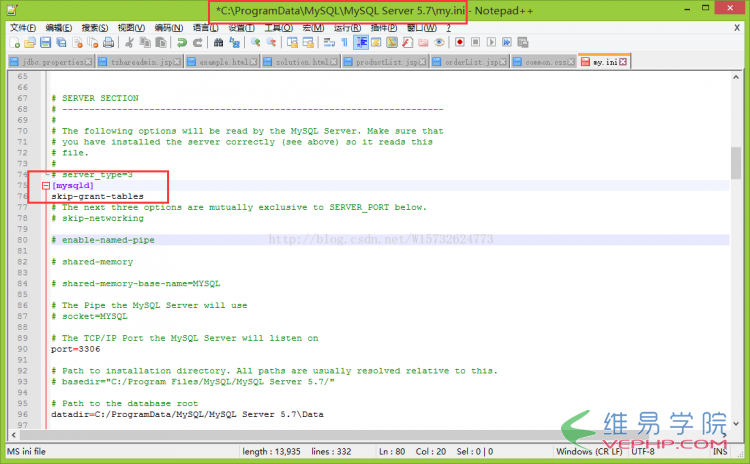The image size is (750, 464).
Task: Switch to the solution.html tab
Action: [x=300, y=62]
